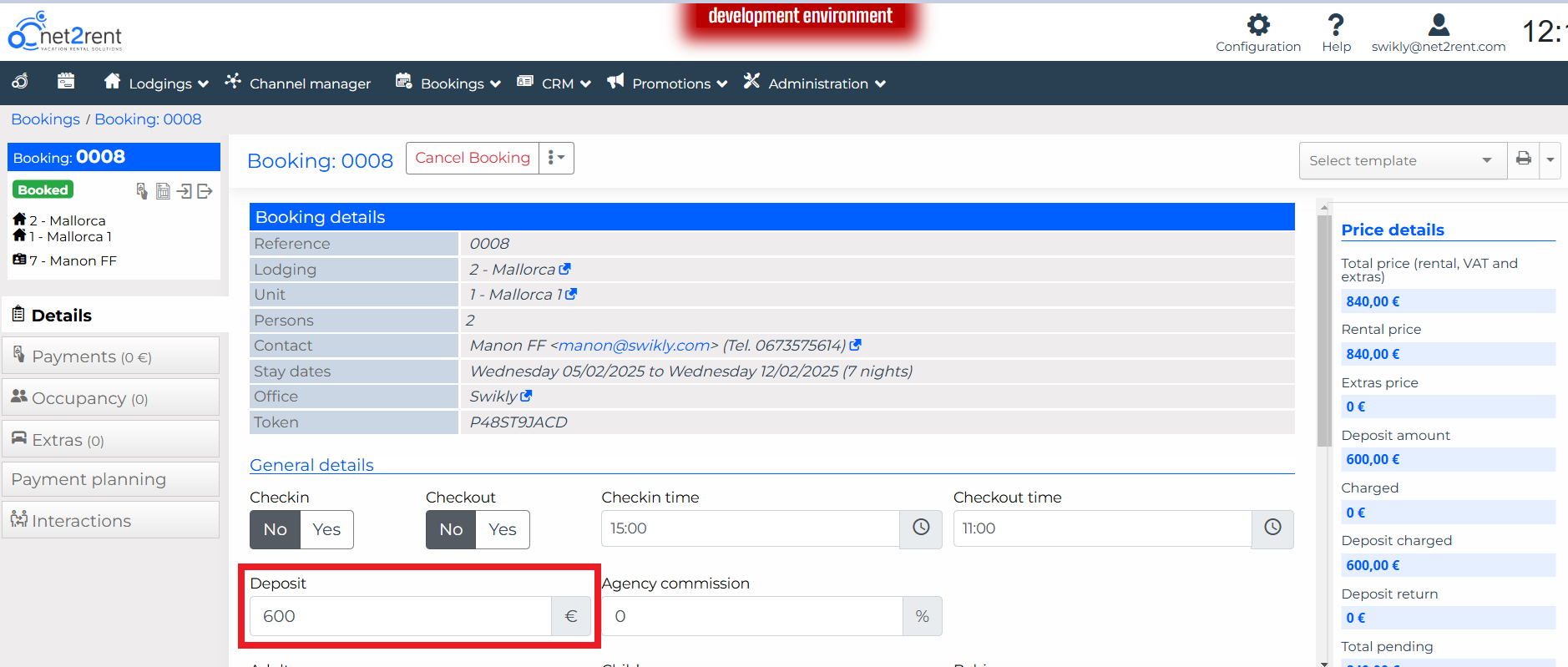Click the Agency commission input field
This screenshot has height=667, width=1568.
[752, 616]
